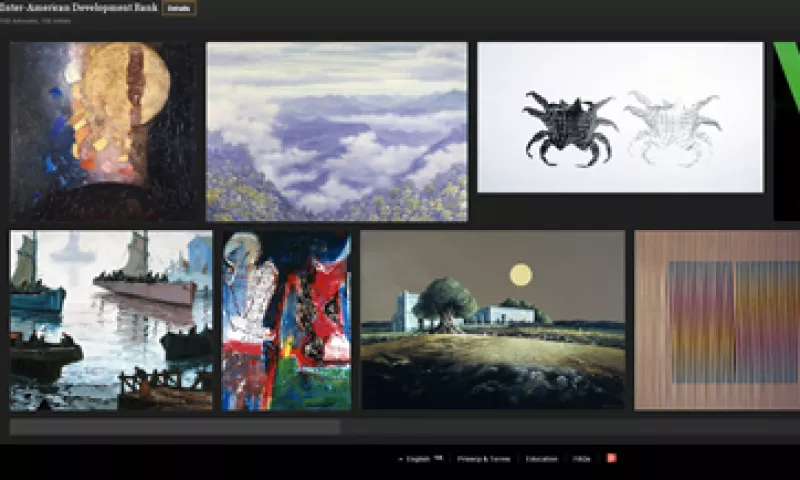
Task: Open the purple mountains and clouds painting
Action: (336, 132)
